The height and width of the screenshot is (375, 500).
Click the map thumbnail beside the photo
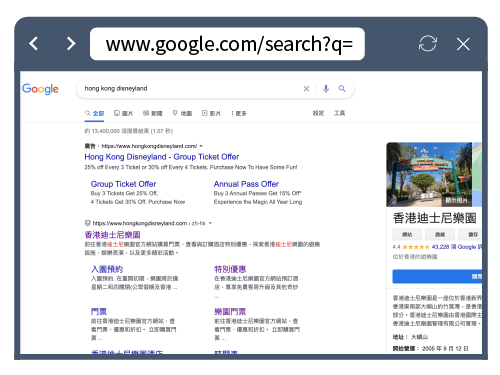(x=477, y=174)
